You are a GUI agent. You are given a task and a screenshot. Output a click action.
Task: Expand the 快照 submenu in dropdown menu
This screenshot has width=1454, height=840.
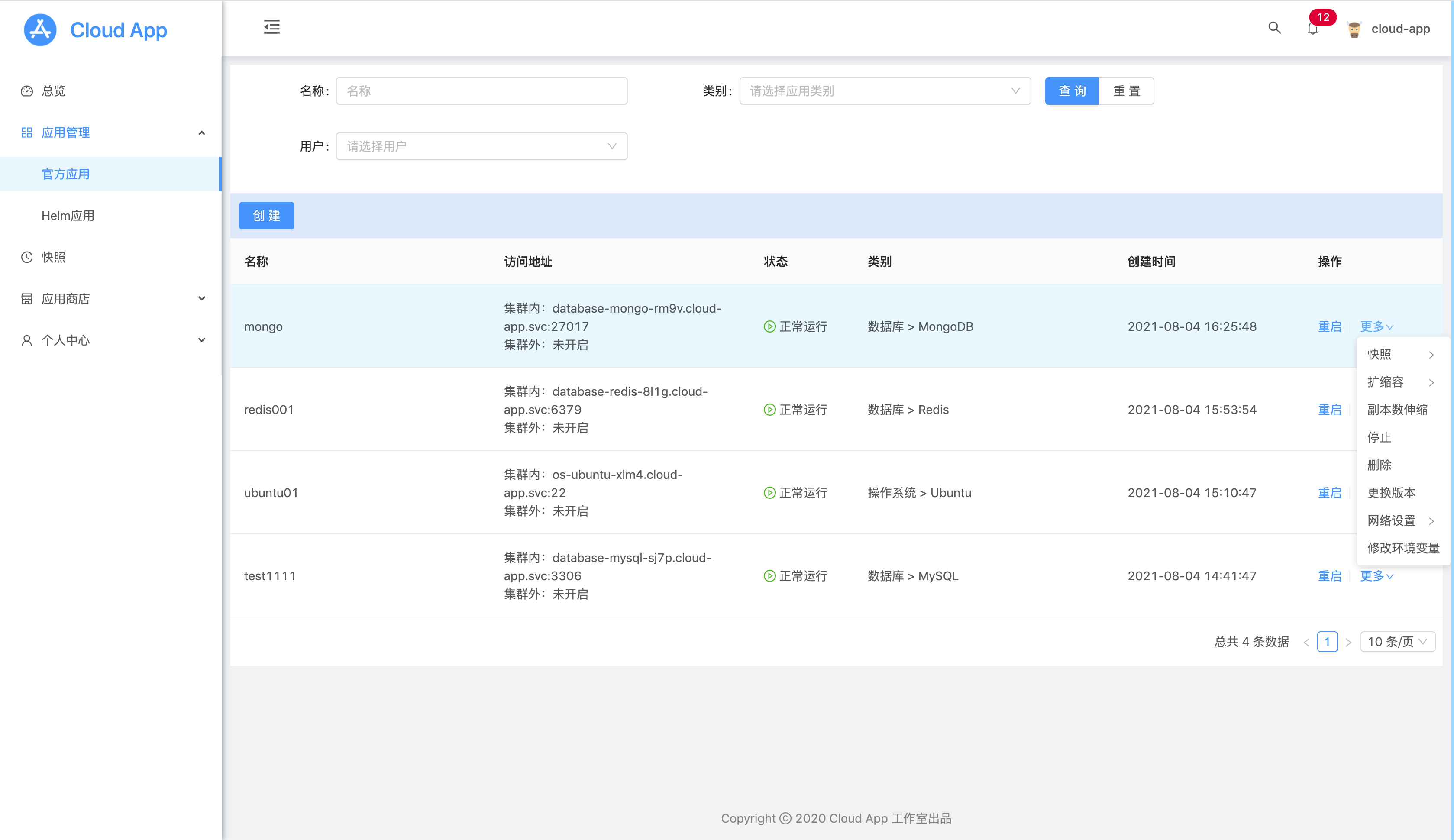point(1402,354)
